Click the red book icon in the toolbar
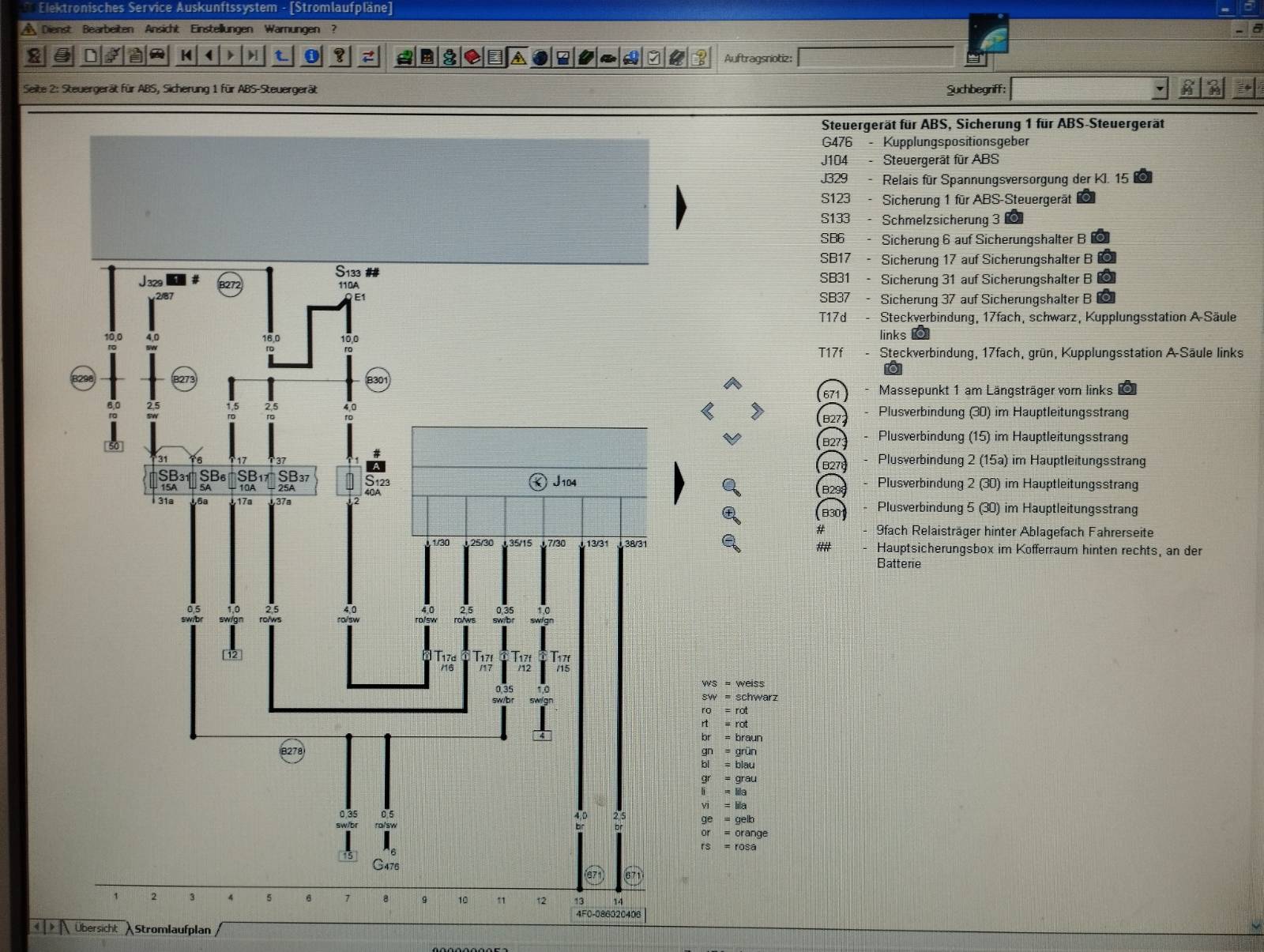 [472, 58]
